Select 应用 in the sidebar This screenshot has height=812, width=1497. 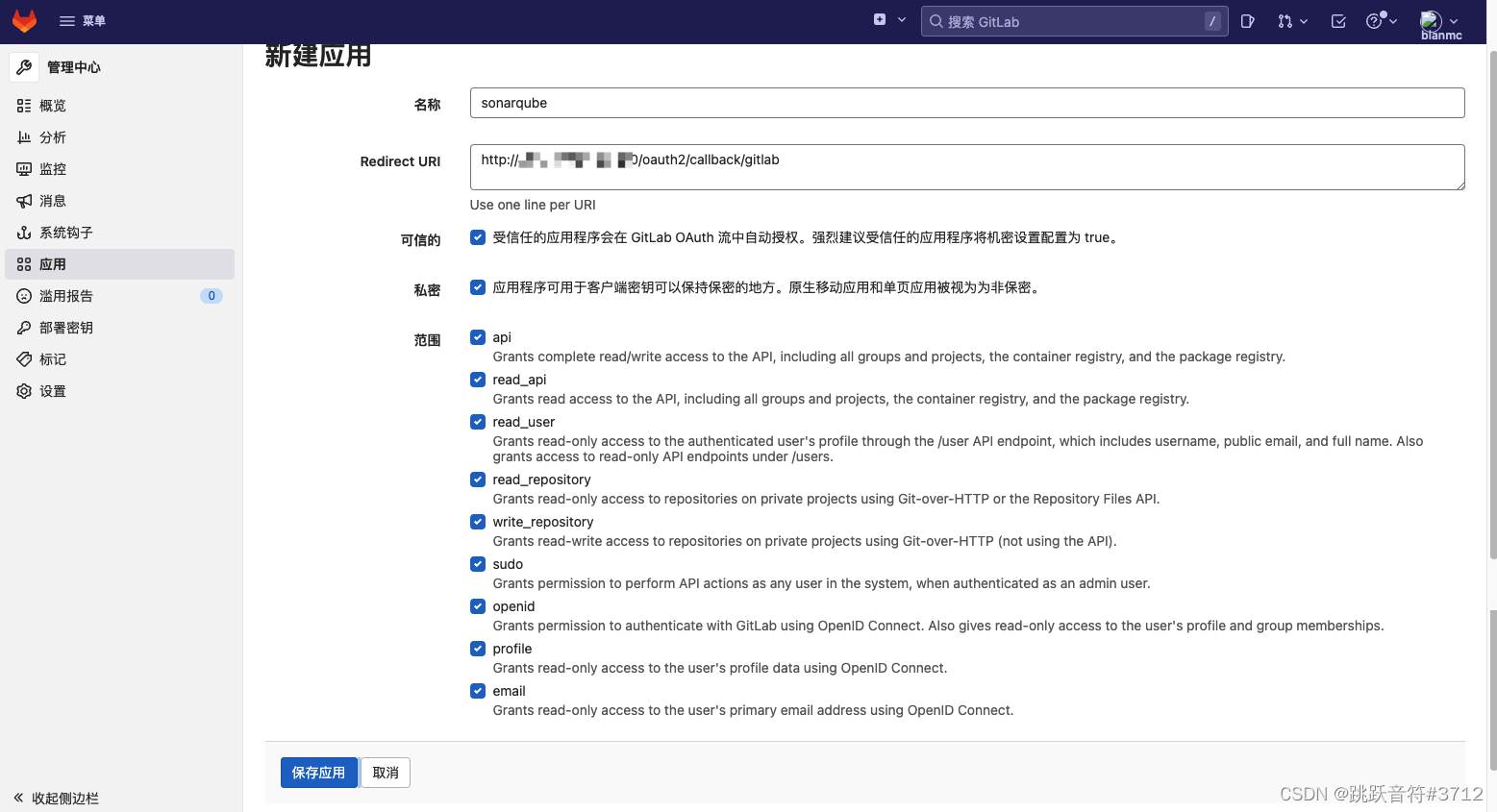120,264
